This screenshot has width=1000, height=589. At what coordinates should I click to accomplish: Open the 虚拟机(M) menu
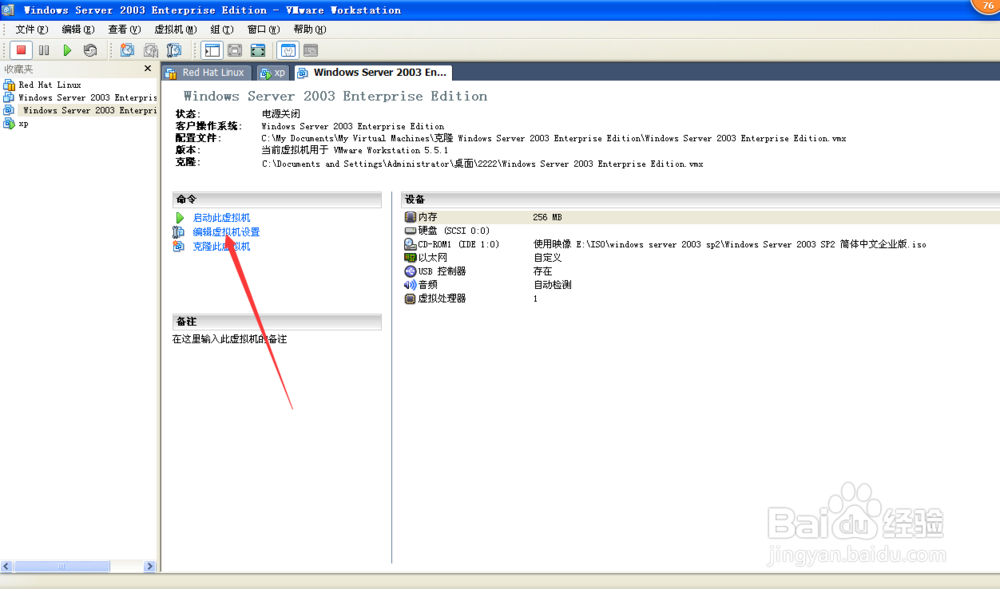(x=175, y=29)
